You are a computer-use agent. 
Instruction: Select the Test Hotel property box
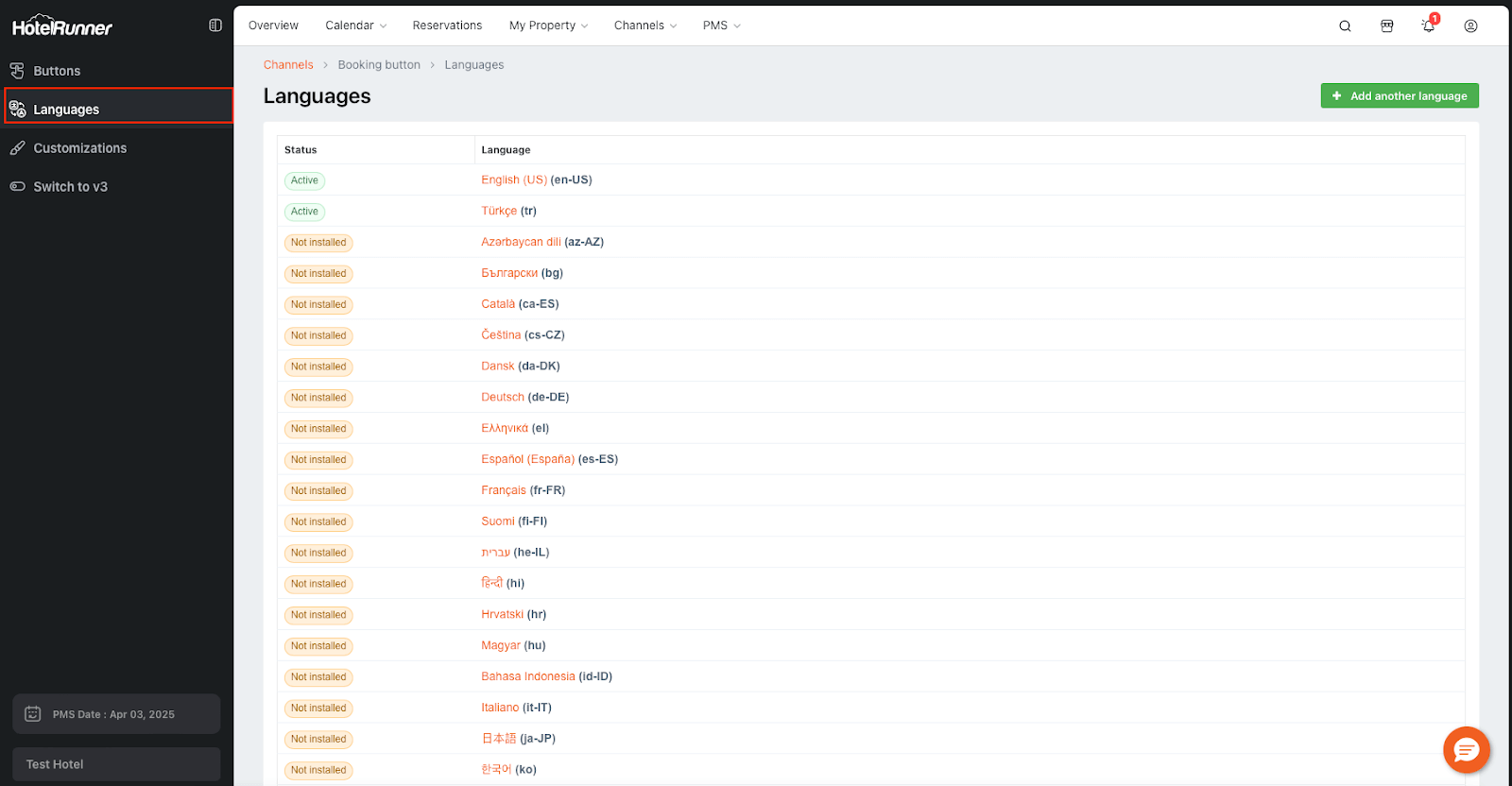(x=116, y=764)
